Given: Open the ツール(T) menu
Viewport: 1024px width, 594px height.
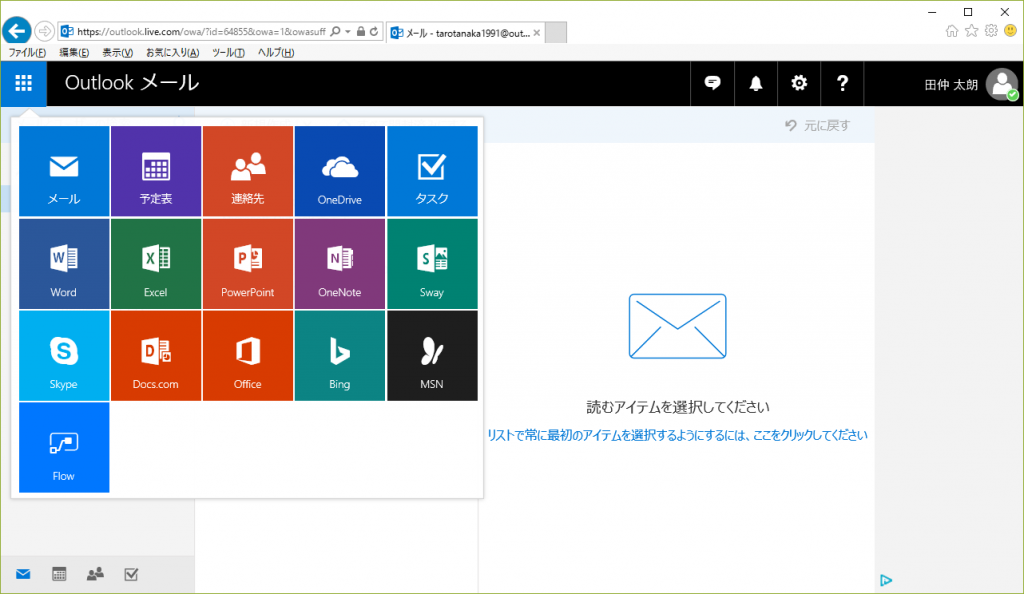Looking at the screenshot, I should click(x=228, y=53).
